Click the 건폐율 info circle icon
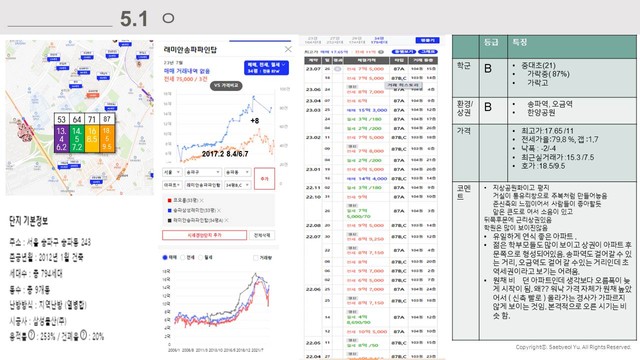640x360 pixels. [83, 336]
